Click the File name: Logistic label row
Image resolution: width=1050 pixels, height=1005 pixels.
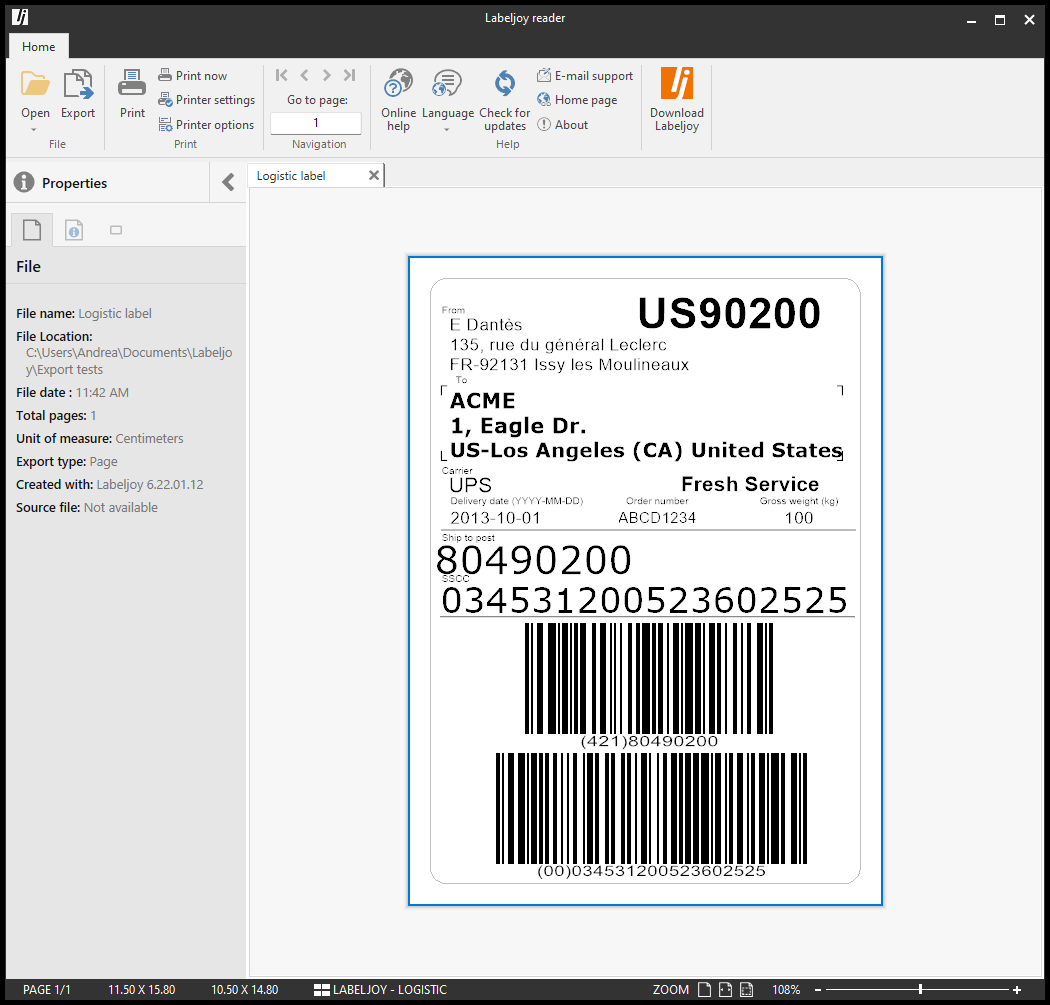[x=84, y=313]
